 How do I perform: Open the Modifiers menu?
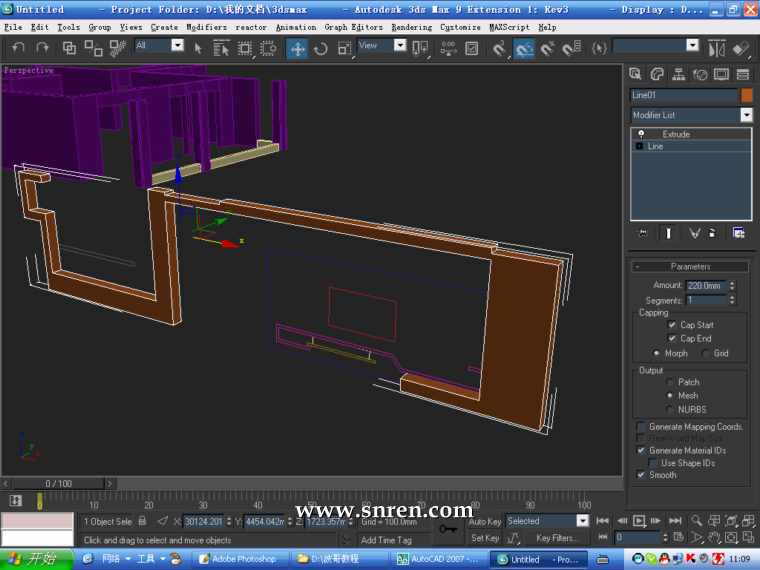[x=207, y=27]
